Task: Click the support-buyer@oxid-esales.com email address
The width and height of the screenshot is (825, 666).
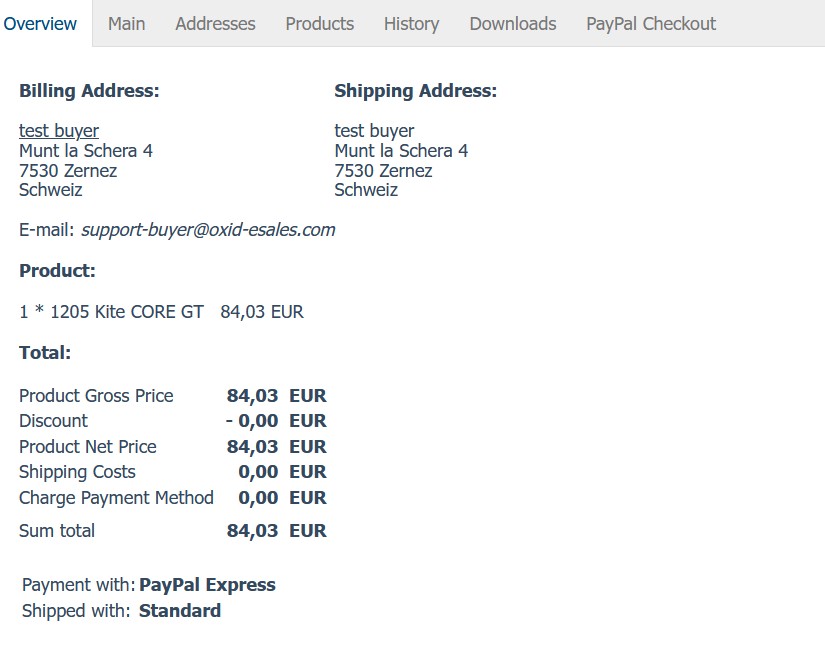Action: 208,230
